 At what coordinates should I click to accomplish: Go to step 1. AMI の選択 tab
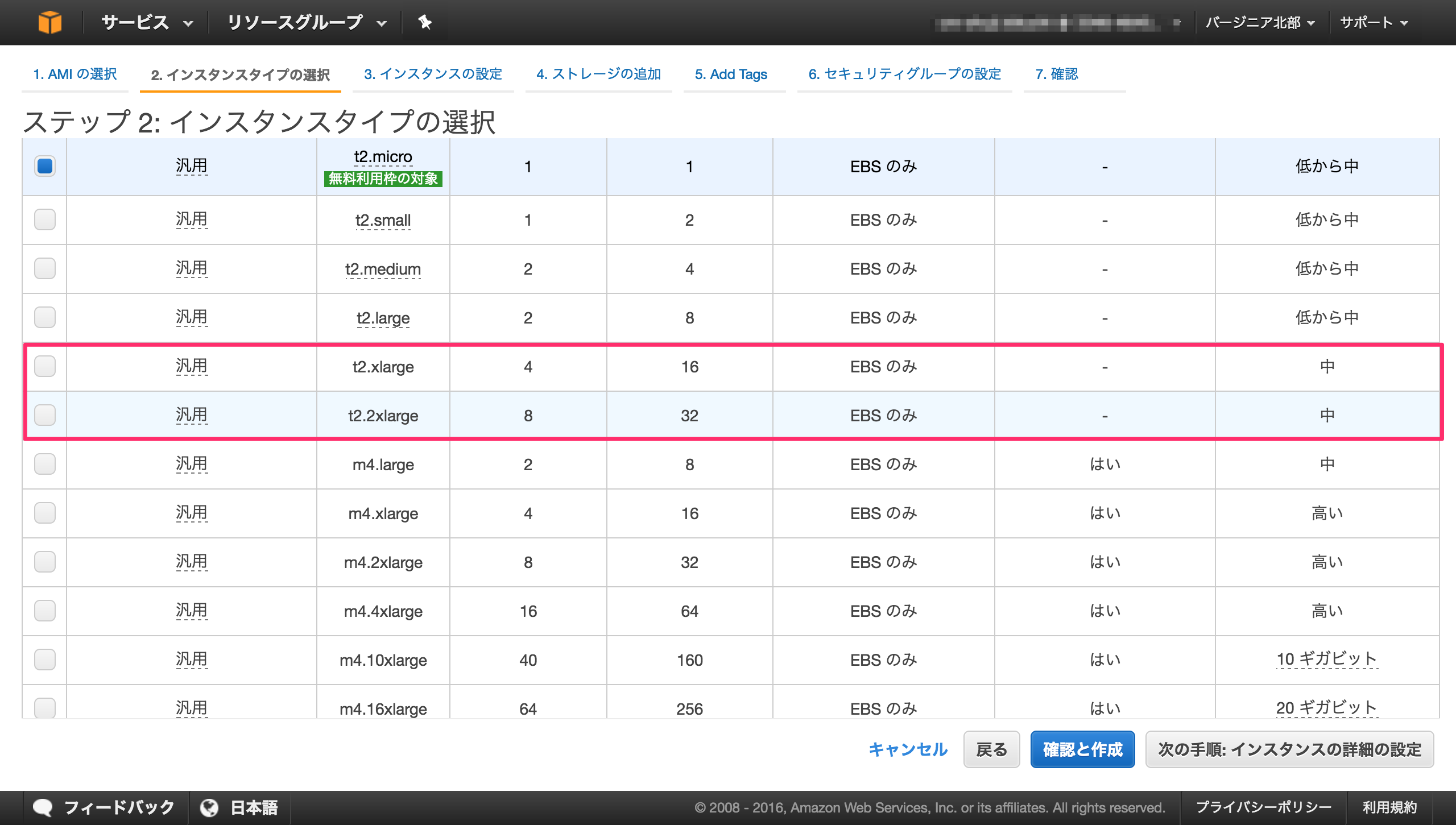[x=75, y=74]
